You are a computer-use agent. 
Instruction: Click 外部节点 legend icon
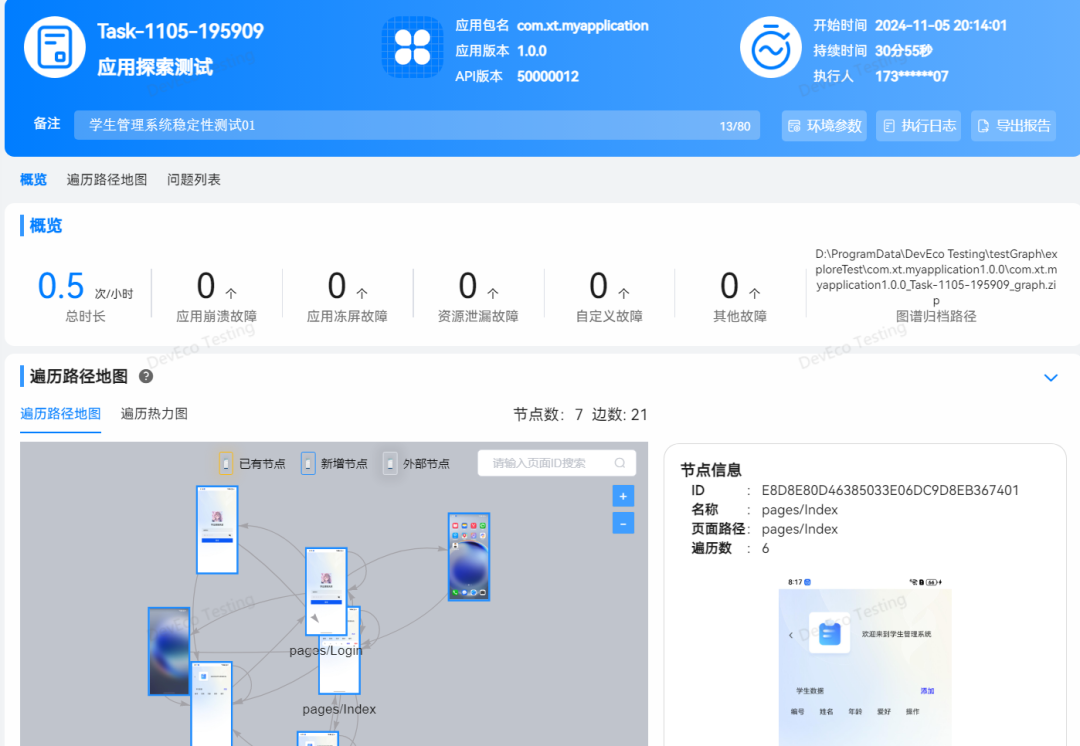pos(390,464)
